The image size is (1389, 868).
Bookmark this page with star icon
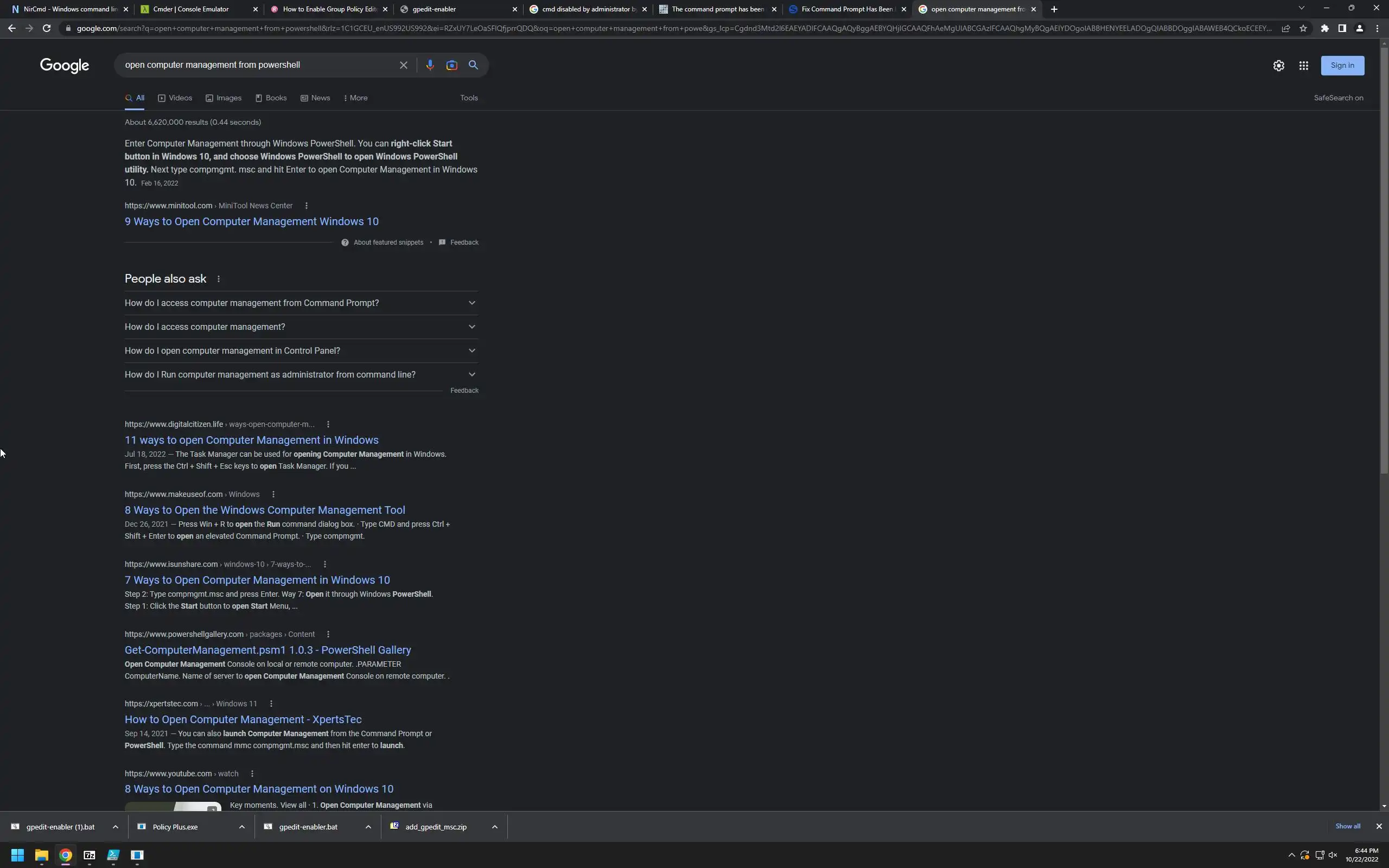[x=1303, y=28]
